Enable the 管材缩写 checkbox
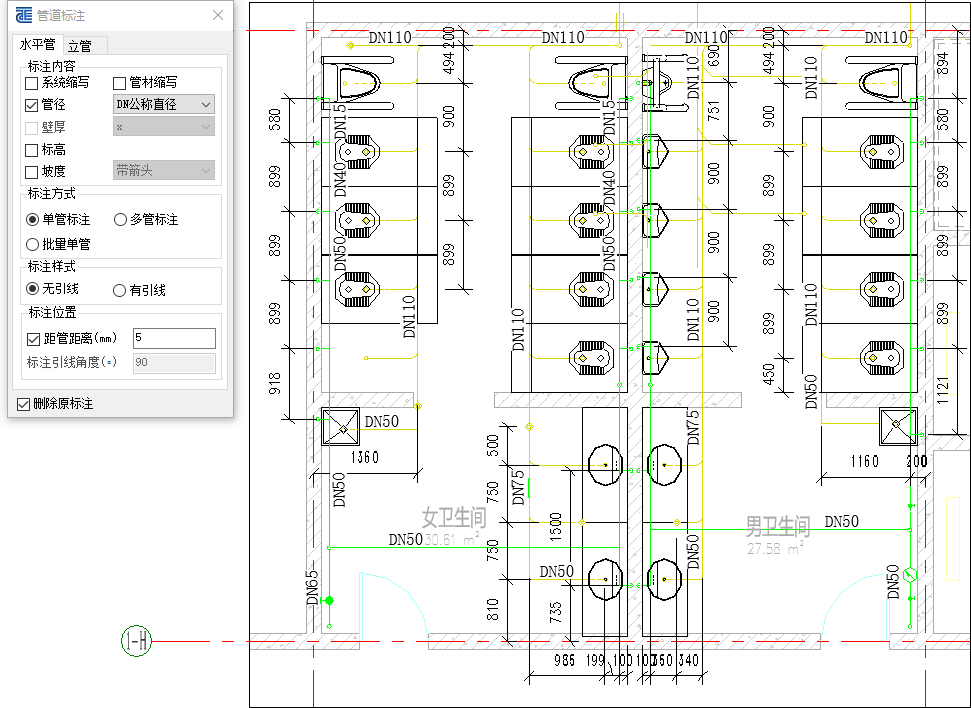The image size is (971, 708). pyautogui.click(x=120, y=83)
